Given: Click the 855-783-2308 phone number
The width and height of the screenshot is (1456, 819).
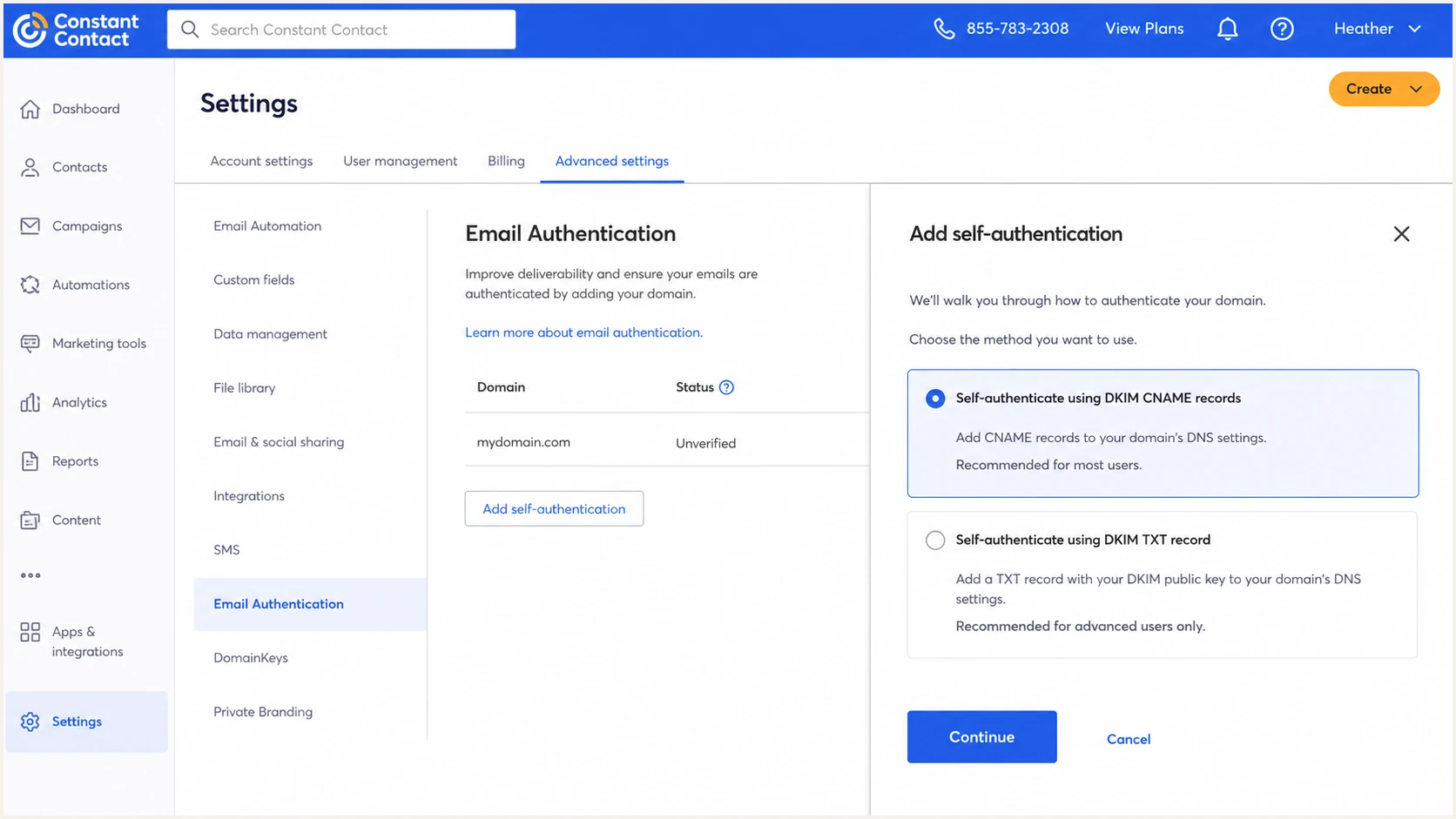Looking at the screenshot, I should (x=1017, y=29).
